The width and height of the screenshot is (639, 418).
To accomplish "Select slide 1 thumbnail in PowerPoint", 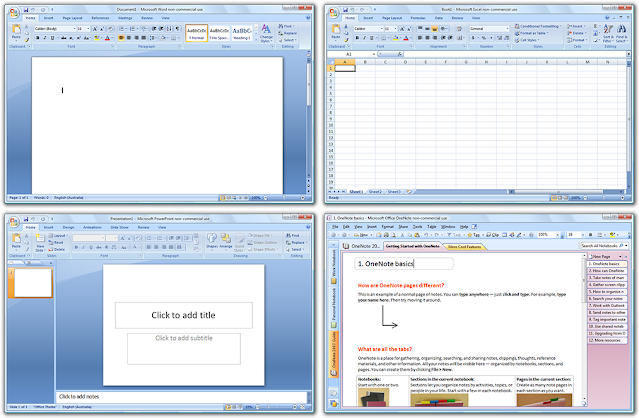I will pos(33,283).
